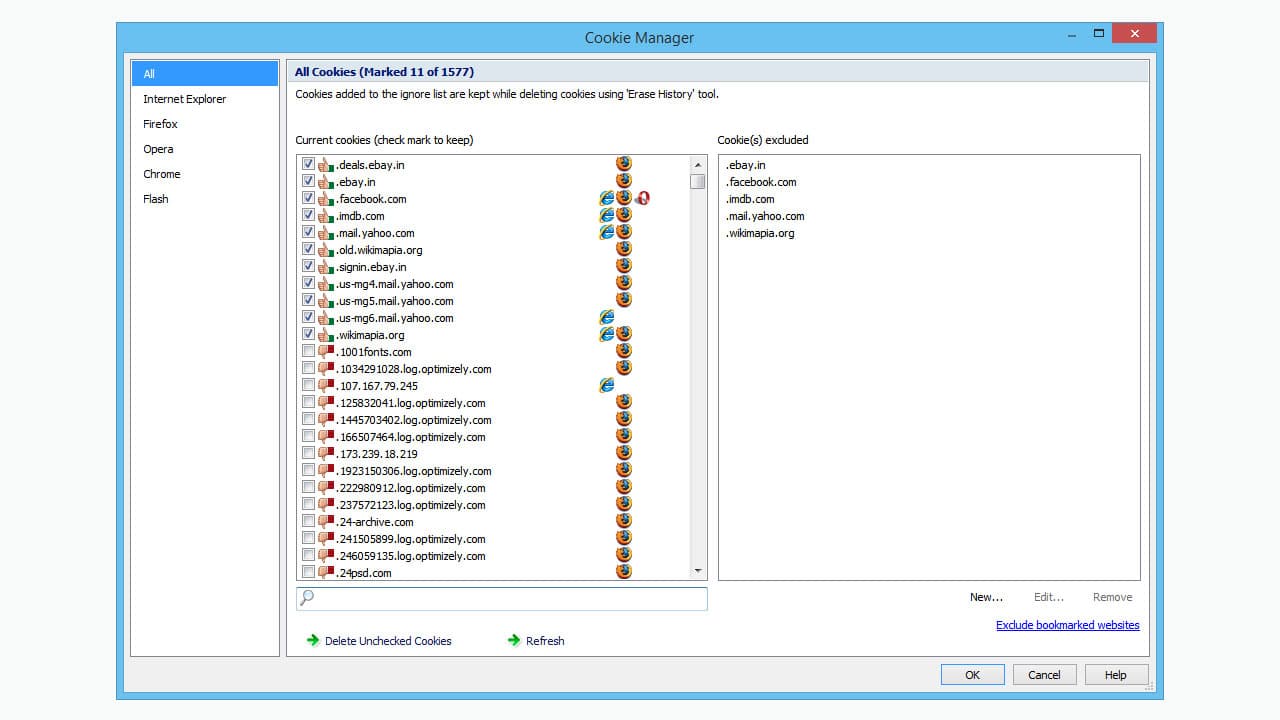Uncheck the .wikimapia.org cookie checkbox

click(x=308, y=333)
